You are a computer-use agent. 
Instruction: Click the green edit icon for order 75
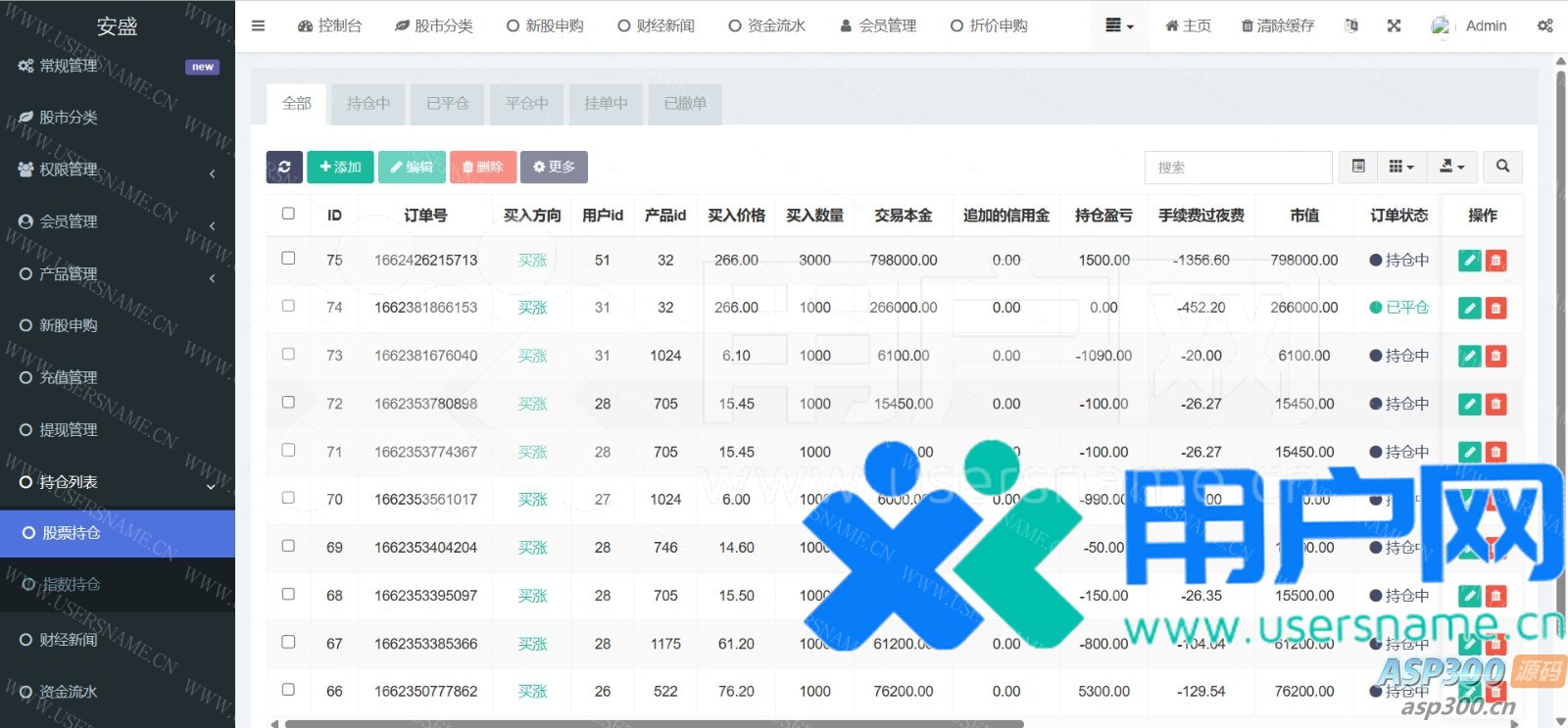(1469, 261)
